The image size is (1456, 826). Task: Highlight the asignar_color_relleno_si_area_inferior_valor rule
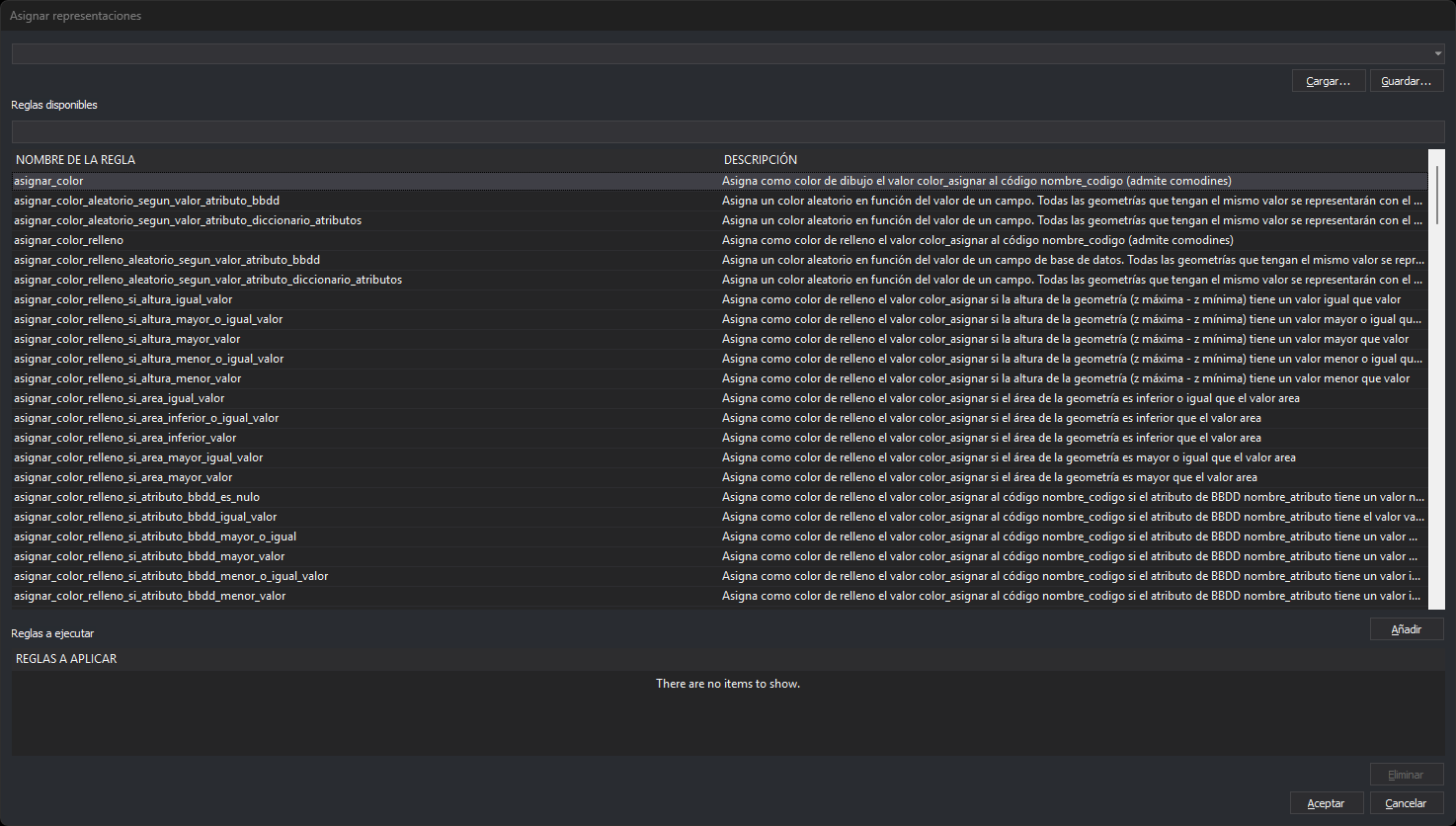click(x=720, y=438)
